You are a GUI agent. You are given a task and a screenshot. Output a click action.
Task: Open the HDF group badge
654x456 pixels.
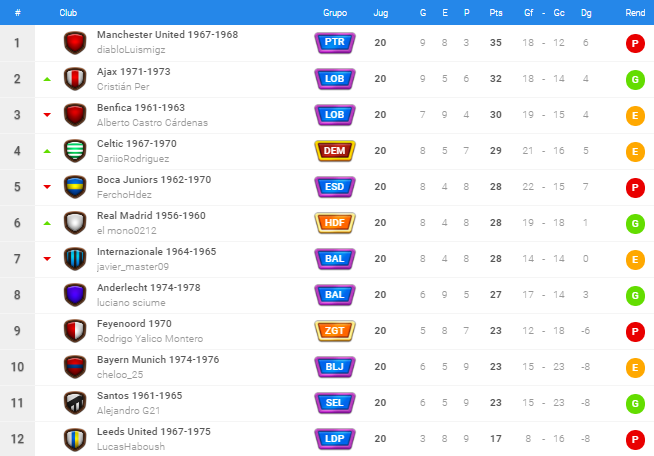pos(335,223)
